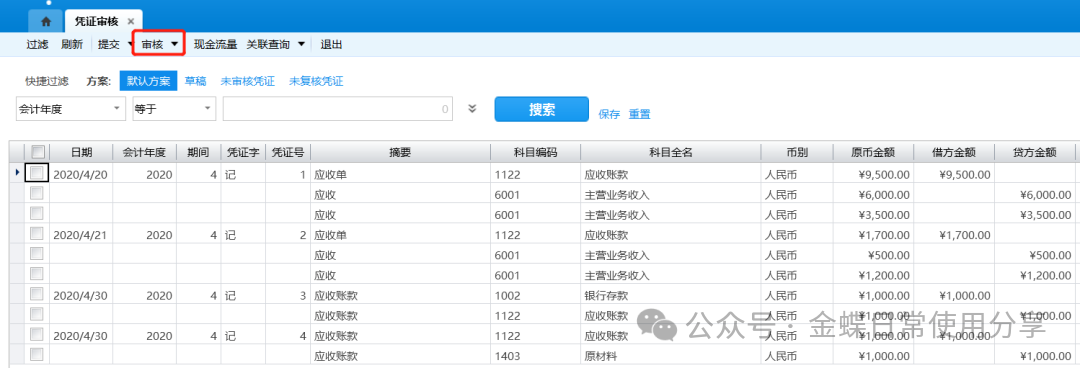Click the 搜索 button
The height and width of the screenshot is (368, 1080).
coord(541,110)
